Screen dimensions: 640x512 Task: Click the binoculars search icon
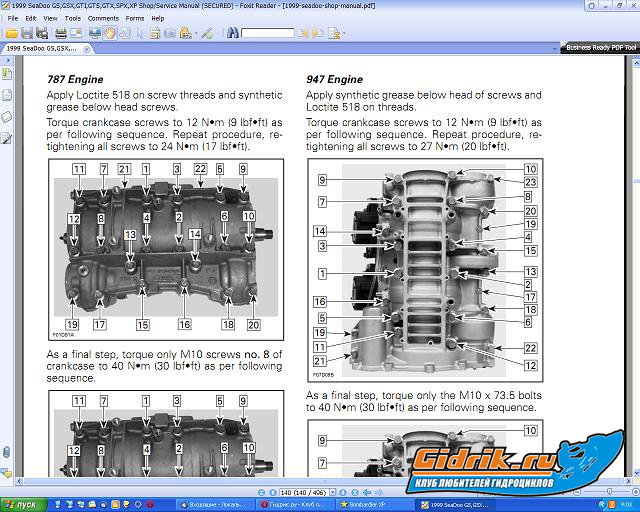point(232,33)
